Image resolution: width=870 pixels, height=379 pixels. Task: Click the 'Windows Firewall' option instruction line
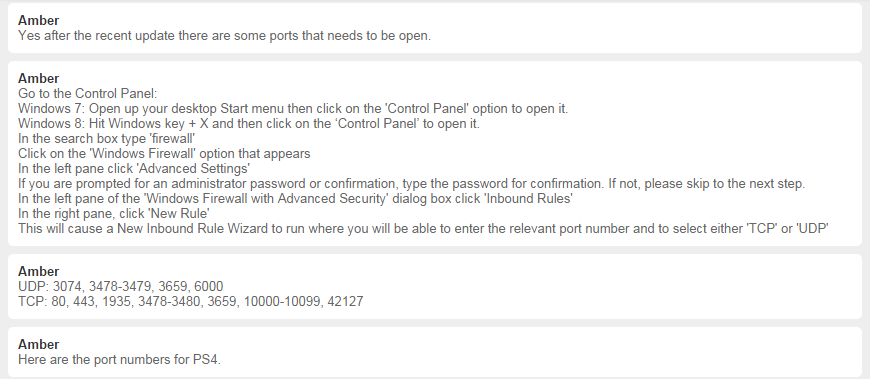click(164, 153)
